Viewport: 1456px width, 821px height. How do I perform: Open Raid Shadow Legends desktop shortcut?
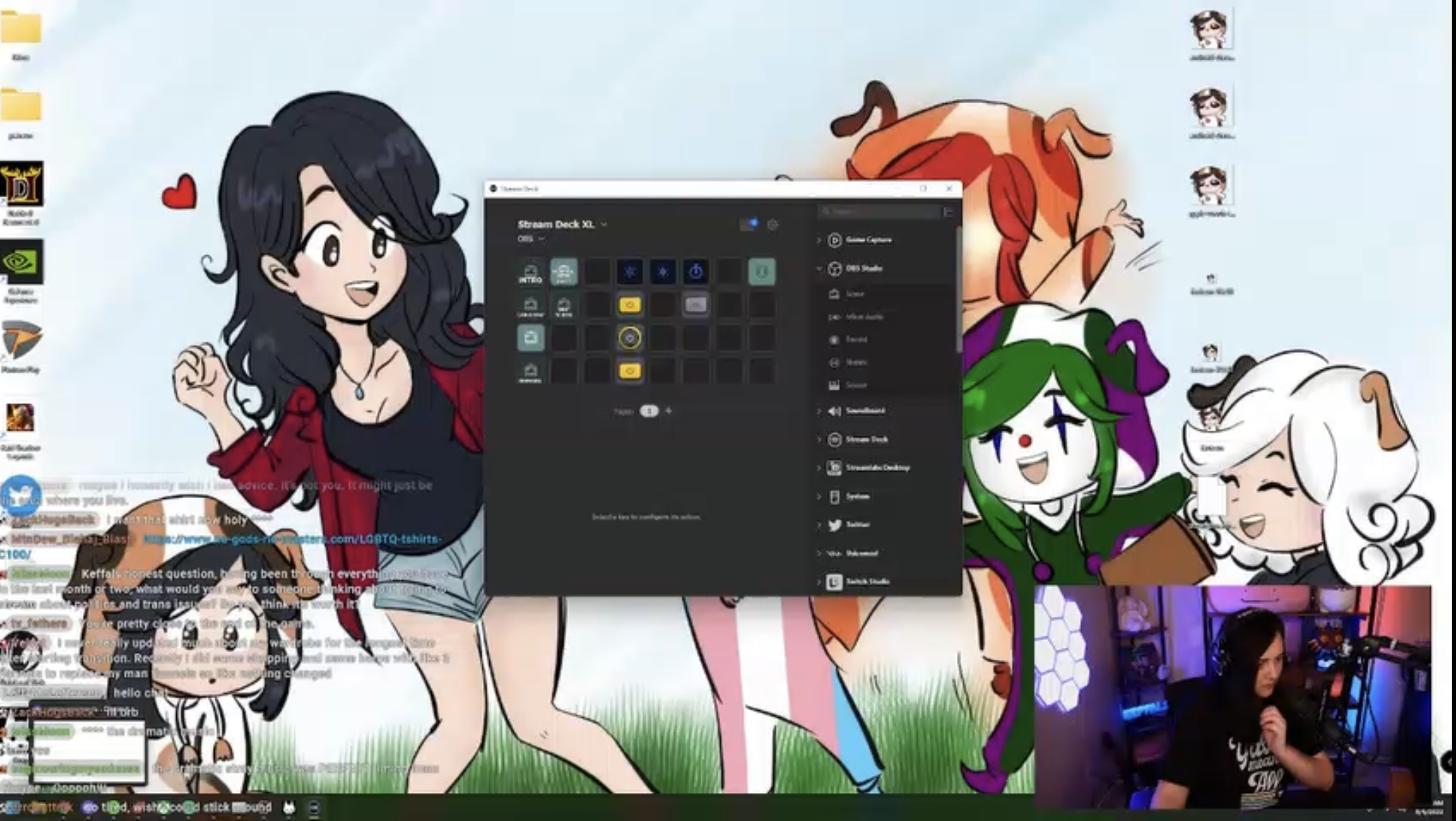click(x=21, y=430)
